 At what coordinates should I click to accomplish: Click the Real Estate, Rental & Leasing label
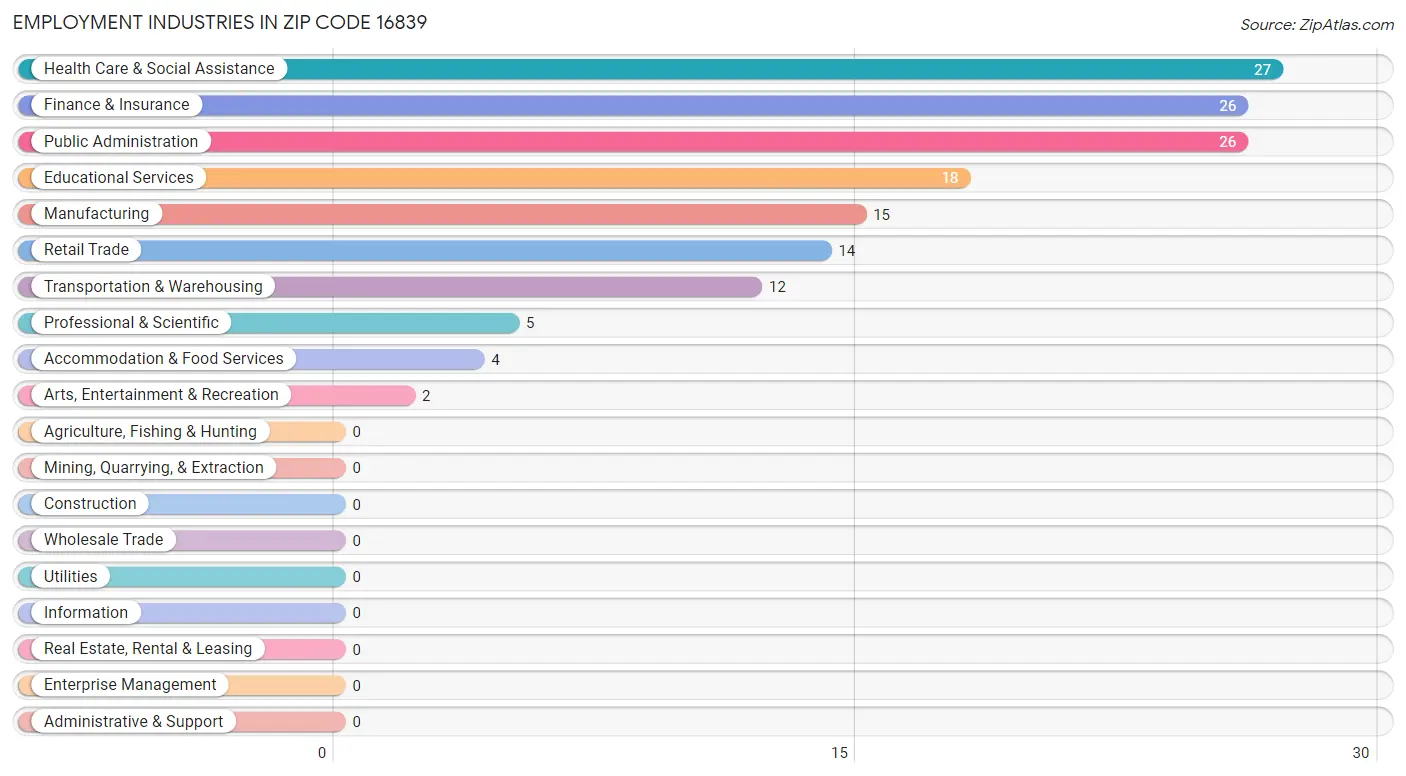[148, 649]
